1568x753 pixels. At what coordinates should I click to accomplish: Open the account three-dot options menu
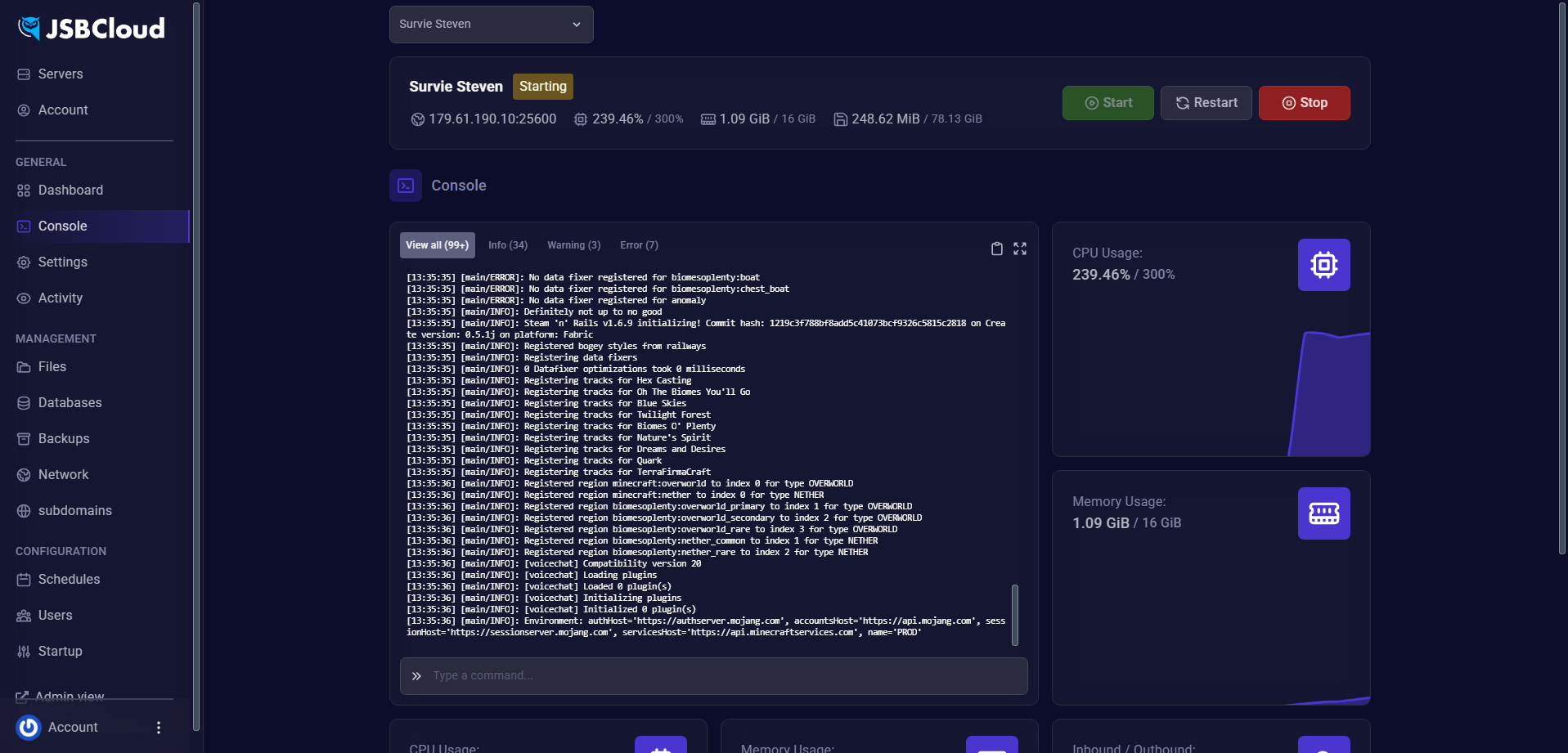pyautogui.click(x=159, y=728)
